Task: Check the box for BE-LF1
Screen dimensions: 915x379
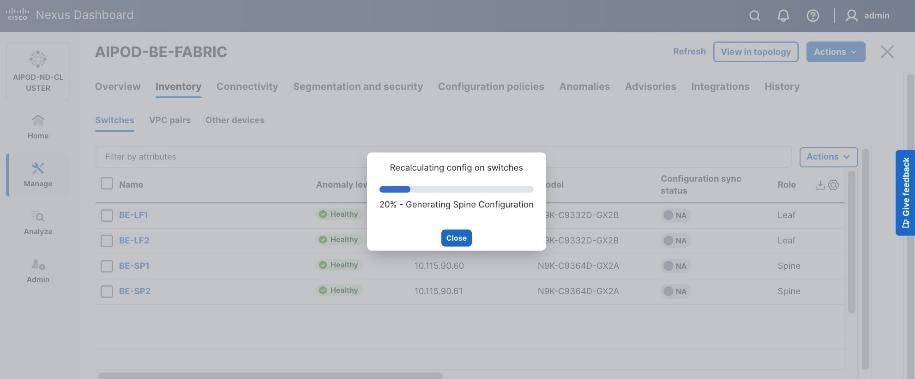Action: [x=107, y=215]
